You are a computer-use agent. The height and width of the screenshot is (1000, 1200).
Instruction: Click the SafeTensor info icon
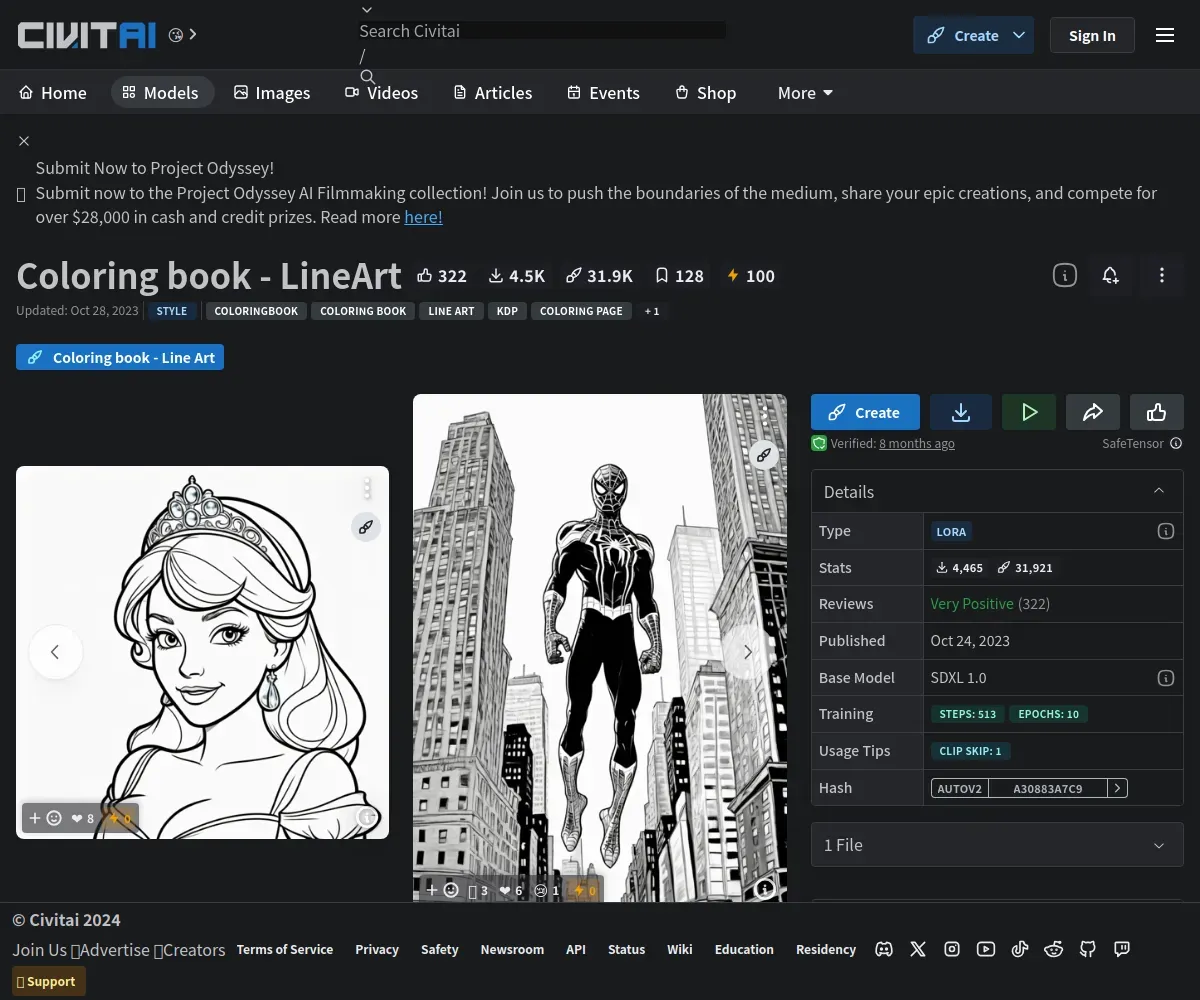click(x=1176, y=443)
